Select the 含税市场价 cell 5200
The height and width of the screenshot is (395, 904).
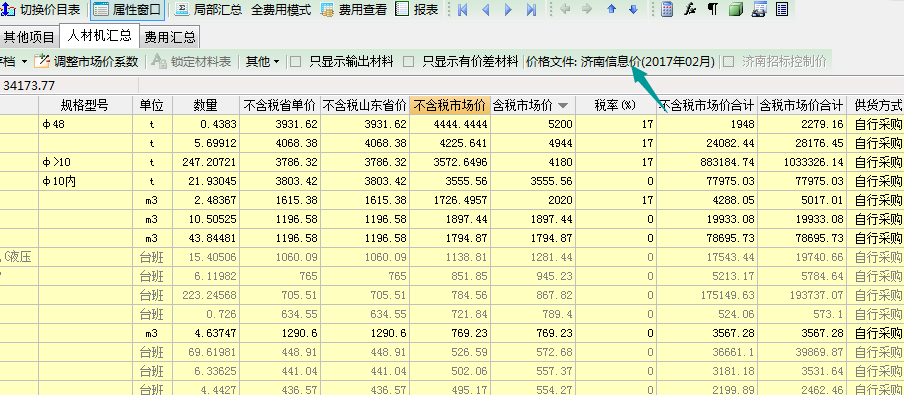[533, 124]
